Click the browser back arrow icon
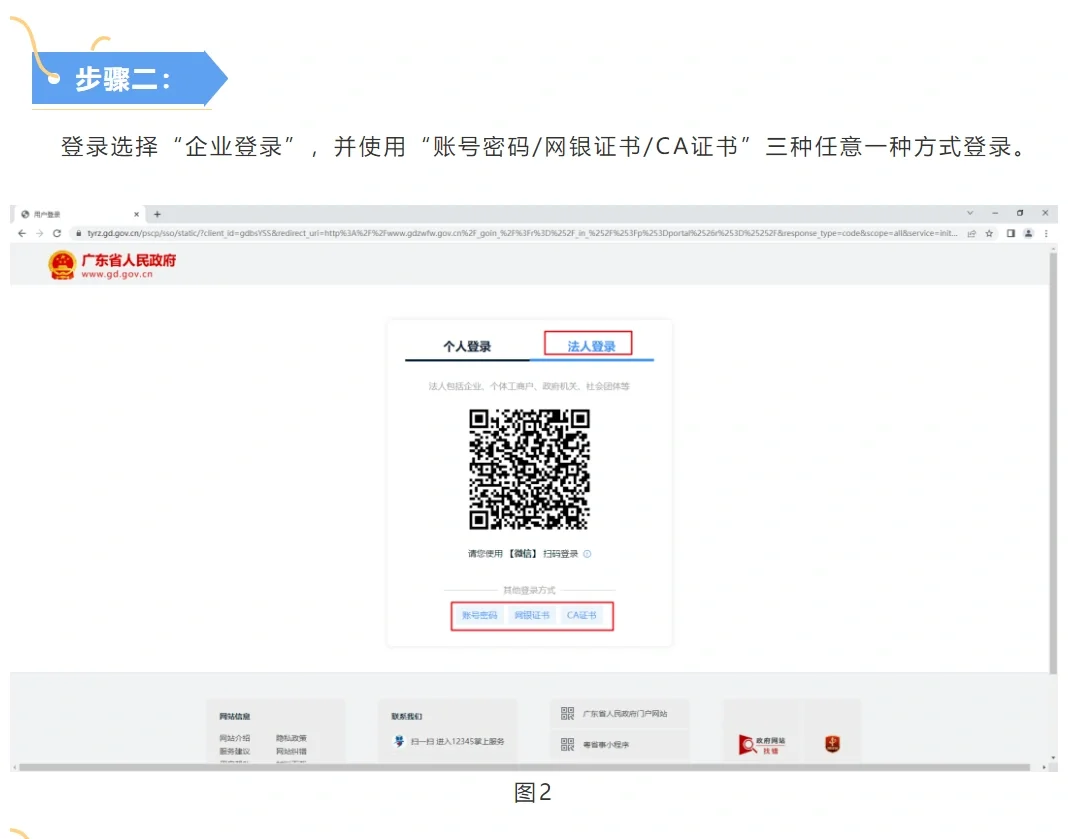 coord(22,232)
